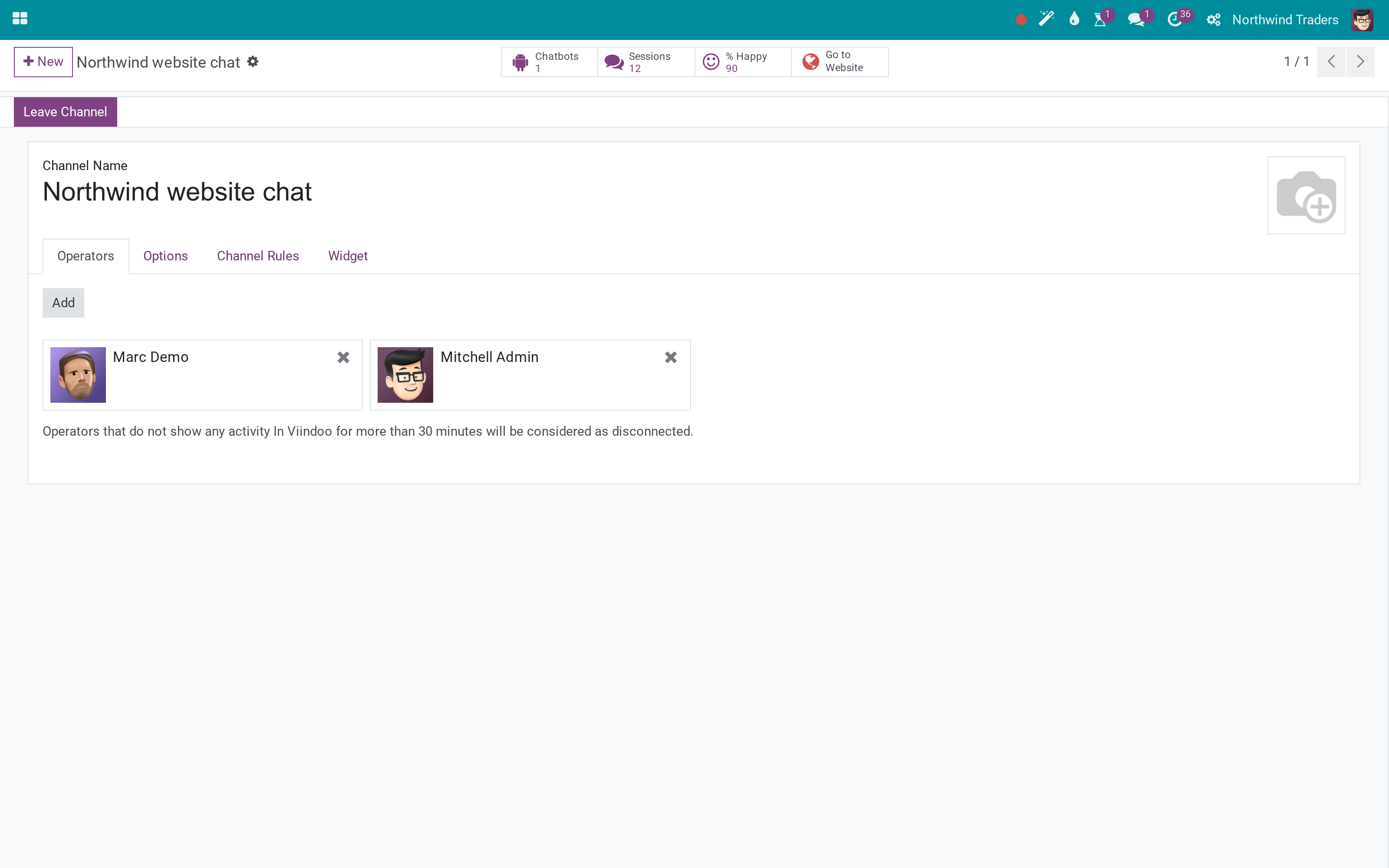
Task: Go to previous record arrow
Action: [1331, 62]
